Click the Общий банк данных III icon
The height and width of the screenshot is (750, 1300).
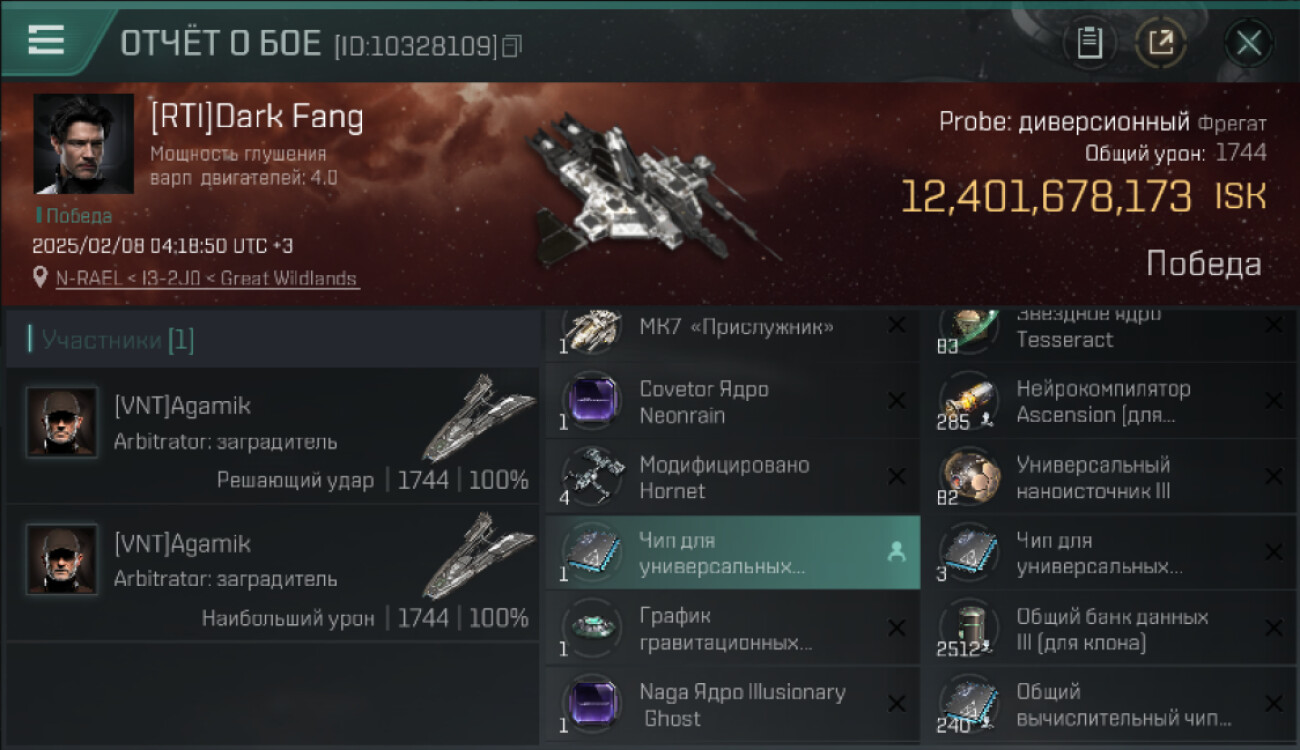coord(968,628)
